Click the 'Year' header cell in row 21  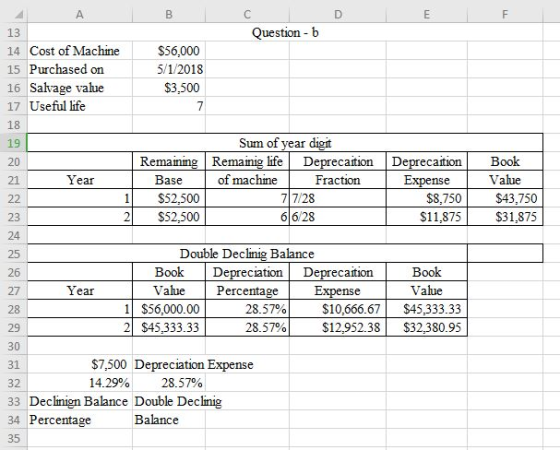80,180
